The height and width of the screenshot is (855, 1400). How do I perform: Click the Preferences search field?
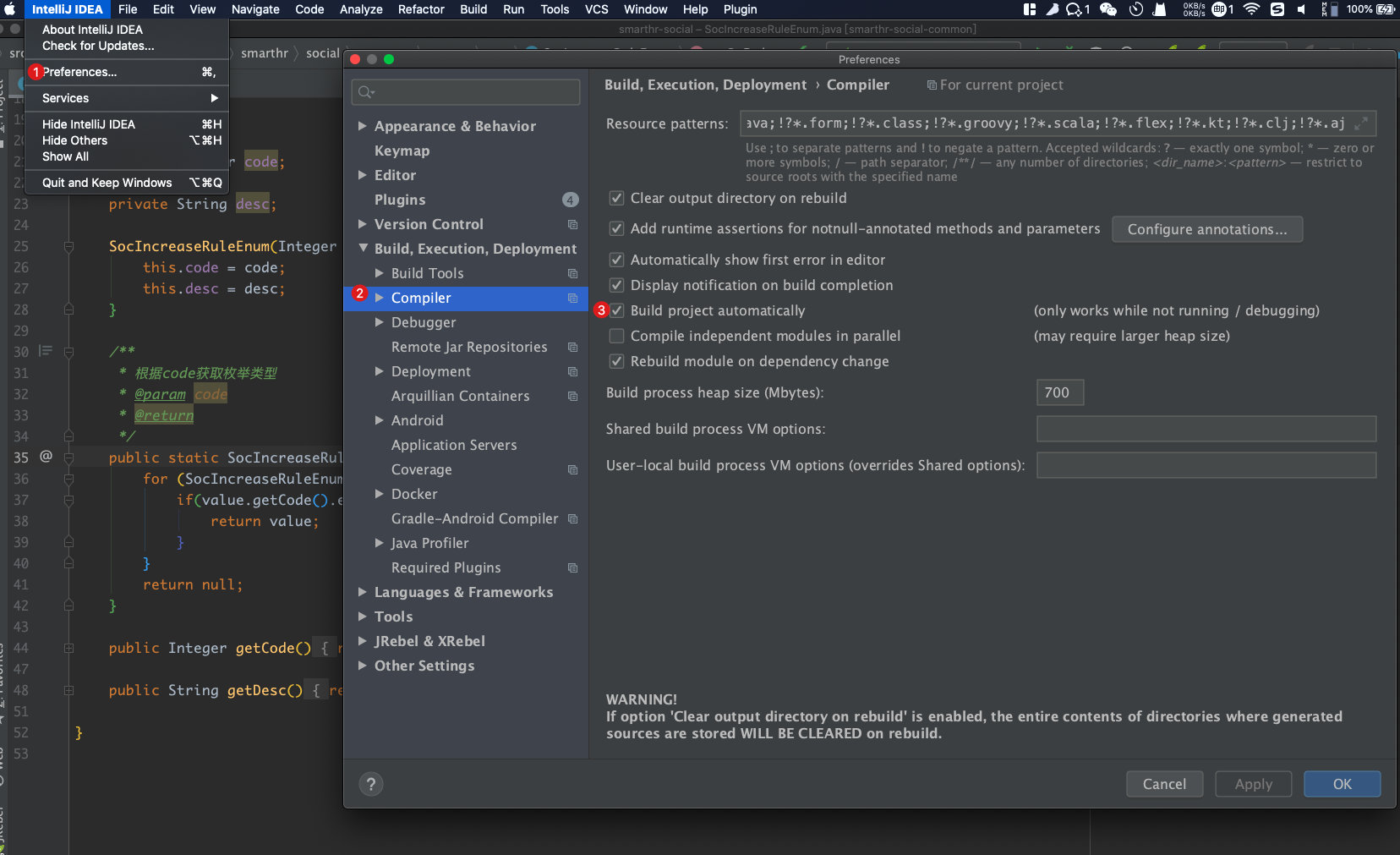click(x=466, y=92)
